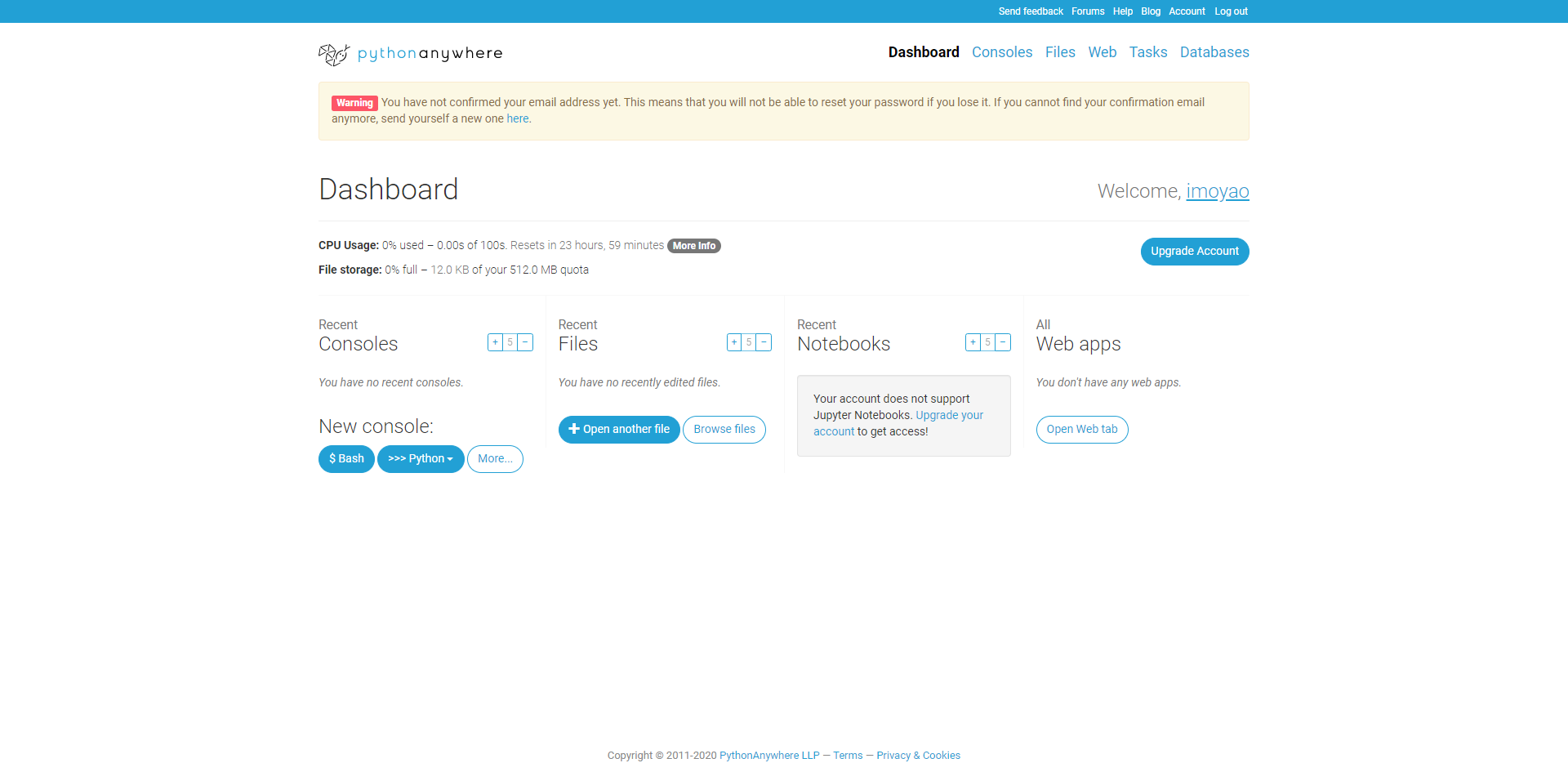Screen dimensions: 1568x763
Task: Click the '12.0 KB' storage value
Action: point(450,270)
